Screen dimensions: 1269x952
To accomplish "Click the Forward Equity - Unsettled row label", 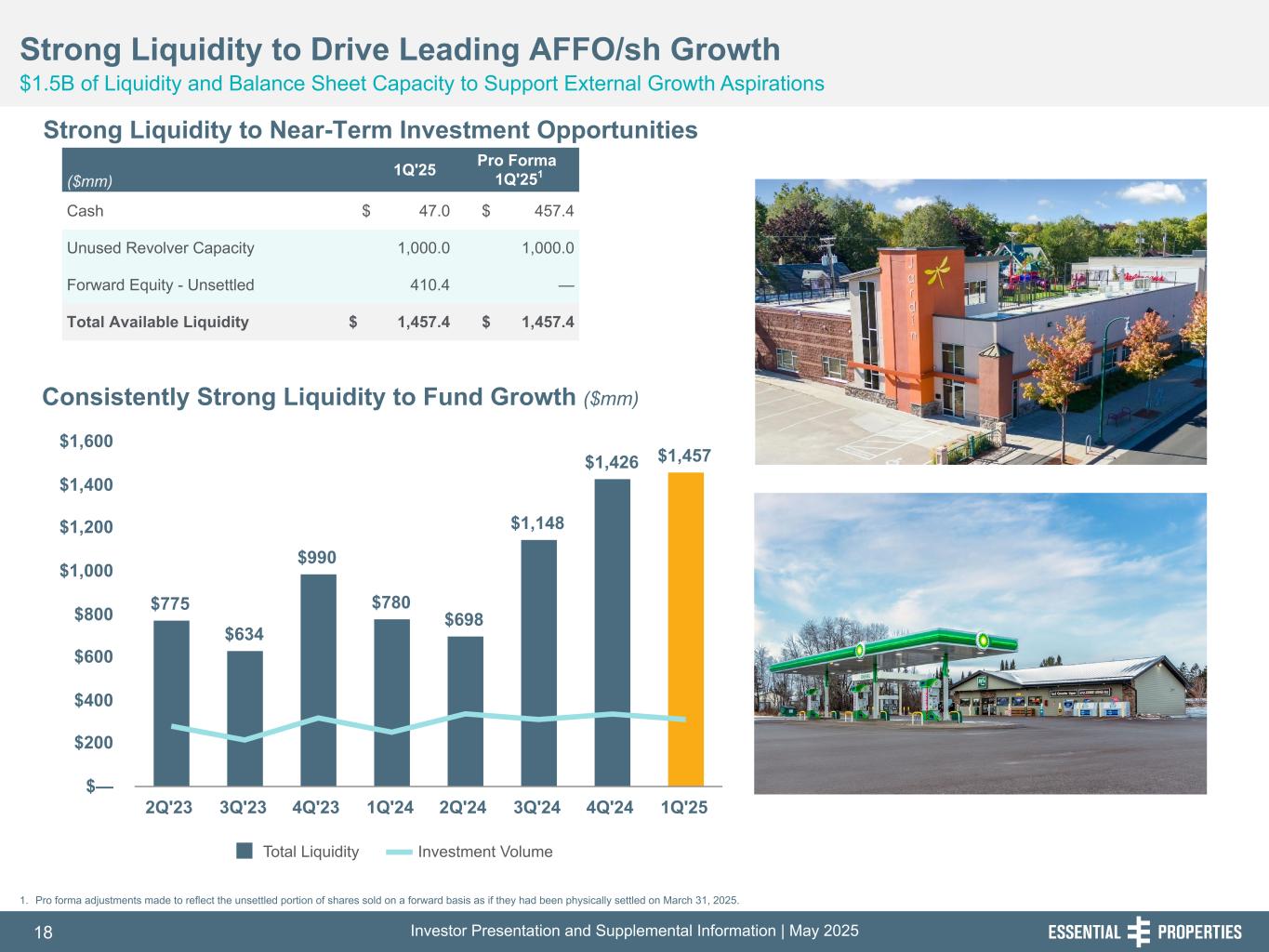I will pyautogui.click(x=160, y=285).
